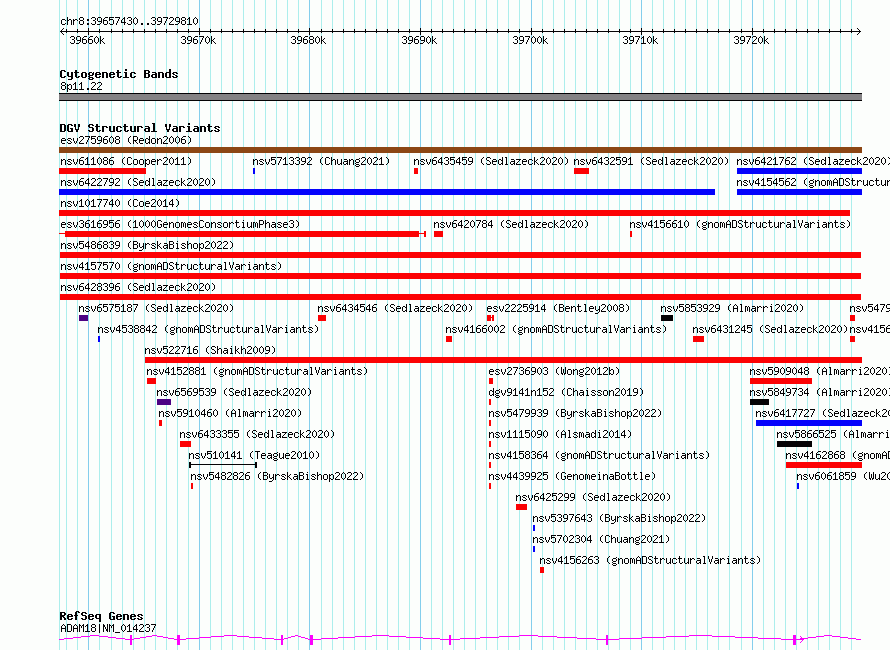The width and height of the screenshot is (890, 650).
Task: Click nsv5702304 (Chuang2021) label
Action: (601, 539)
